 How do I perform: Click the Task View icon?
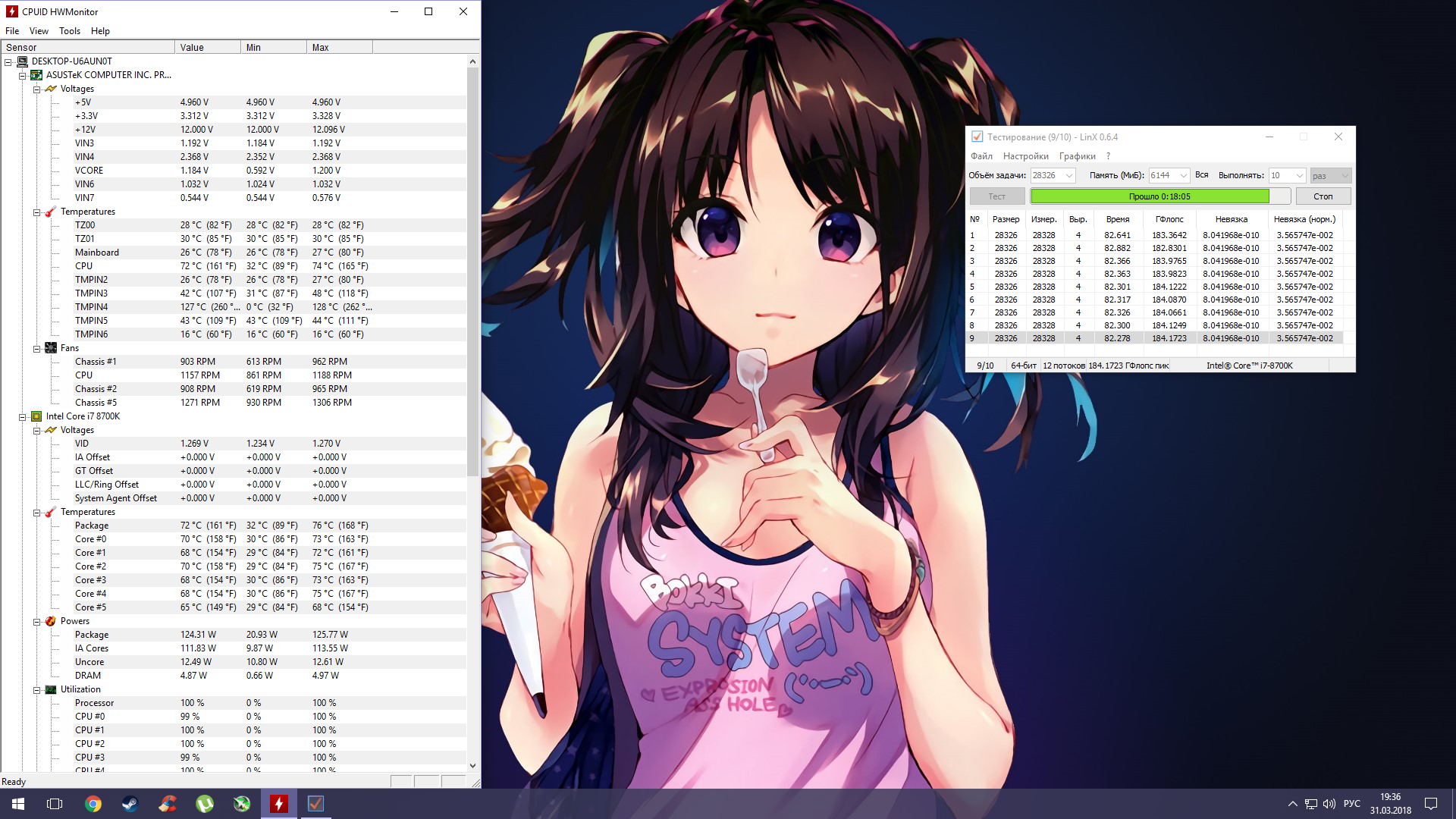(x=55, y=804)
